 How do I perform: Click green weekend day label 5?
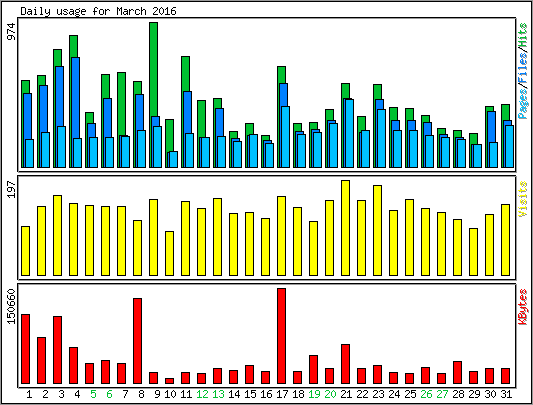tap(93, 394)
